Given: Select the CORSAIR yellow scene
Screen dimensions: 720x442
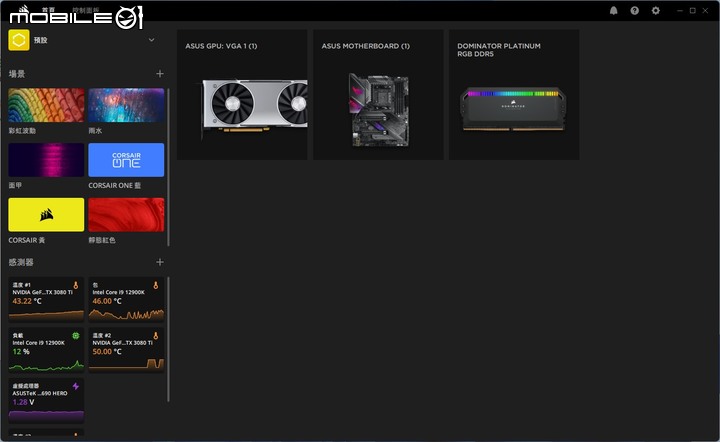Looking at the screenshot, I should click(x=46, y=214).
